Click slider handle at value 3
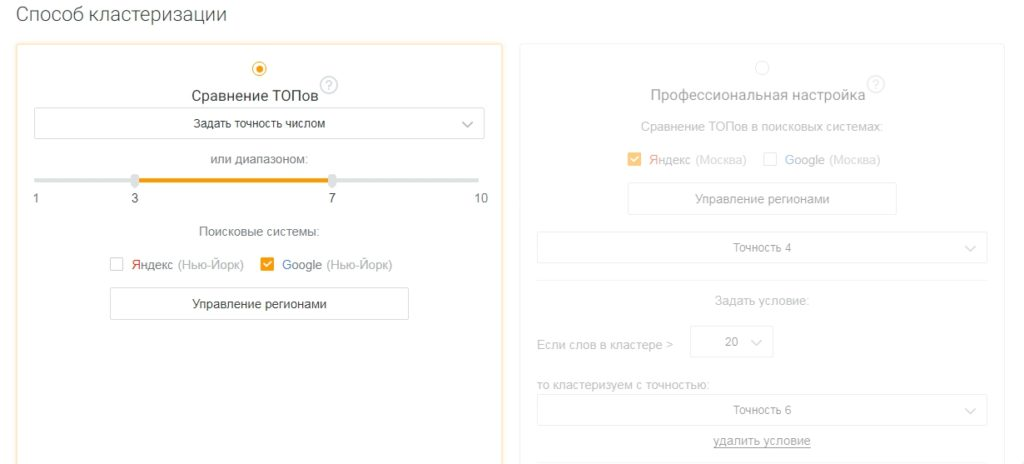Screen dimensions: 1024x464 135,180
